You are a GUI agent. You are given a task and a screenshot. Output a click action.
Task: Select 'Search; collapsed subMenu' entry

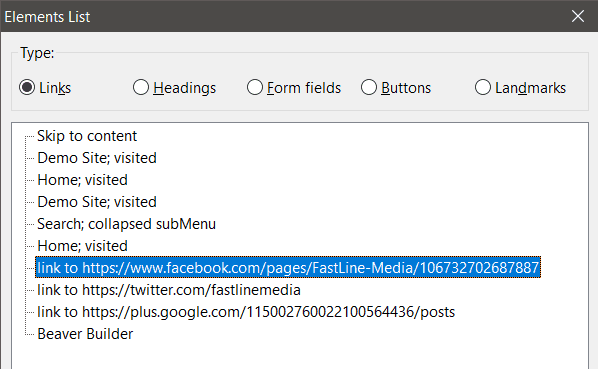[127, 224]
